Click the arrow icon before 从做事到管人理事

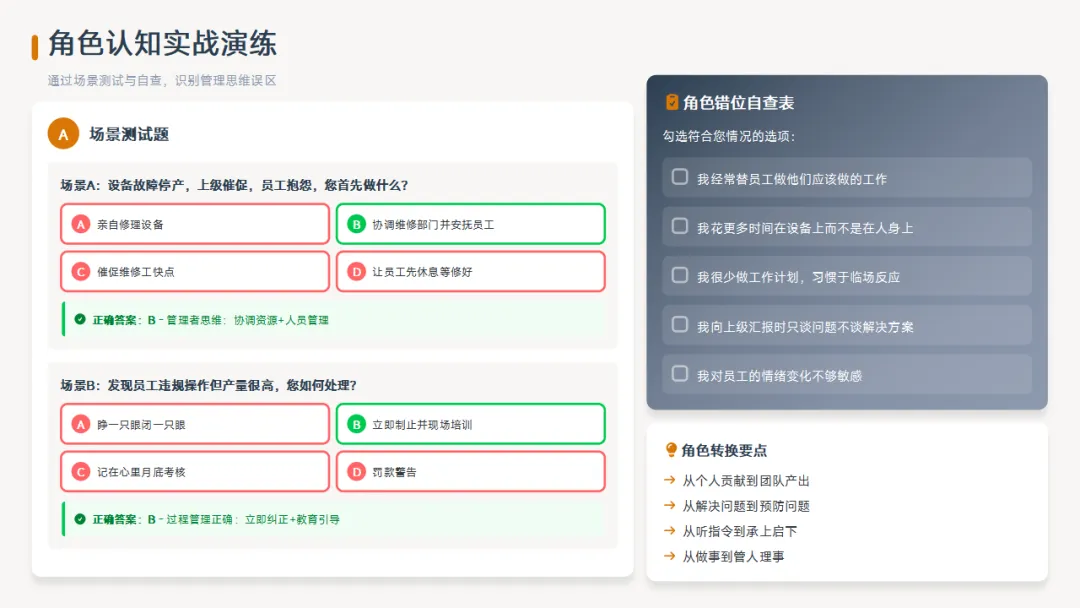pos(670,556)
